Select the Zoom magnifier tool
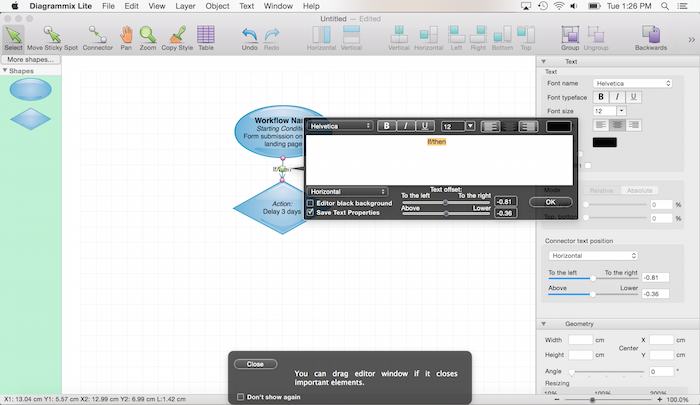Viewport: 700px width, 405px height. [148, 38]
